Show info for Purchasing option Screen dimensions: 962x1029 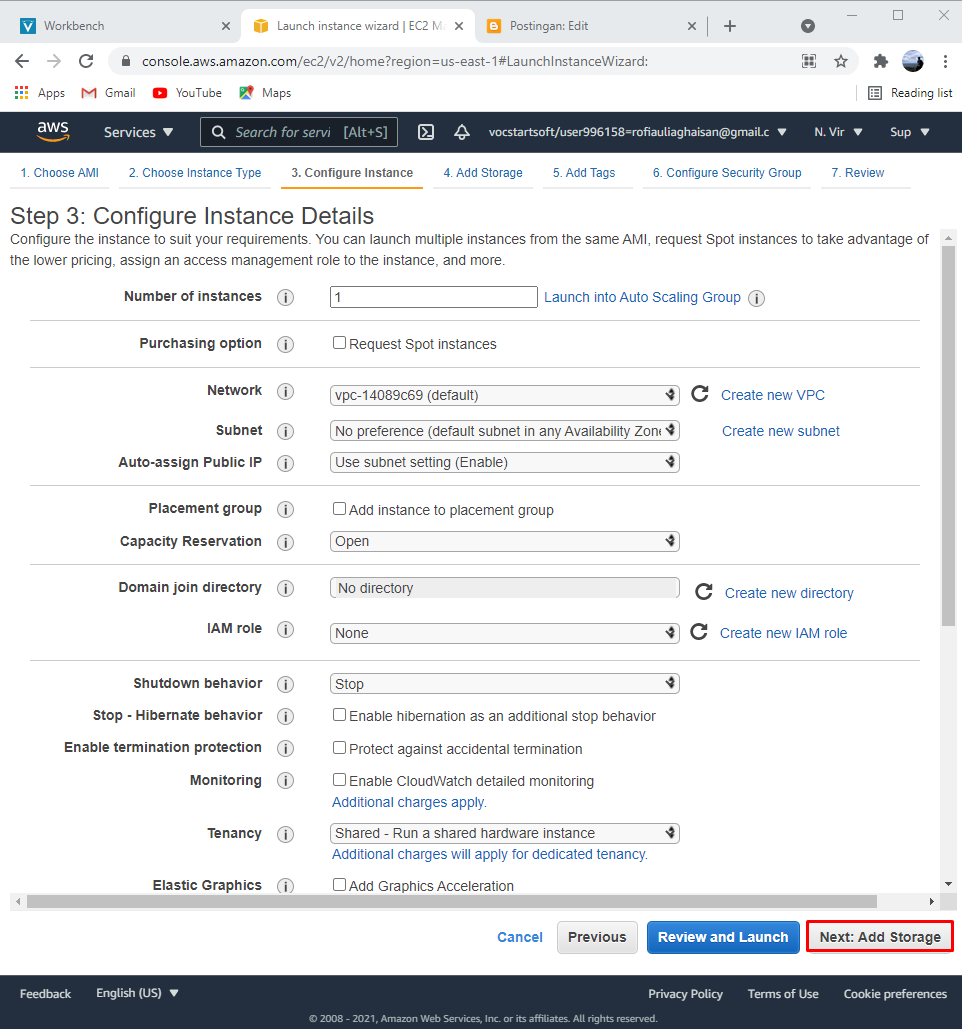[285, 345]
